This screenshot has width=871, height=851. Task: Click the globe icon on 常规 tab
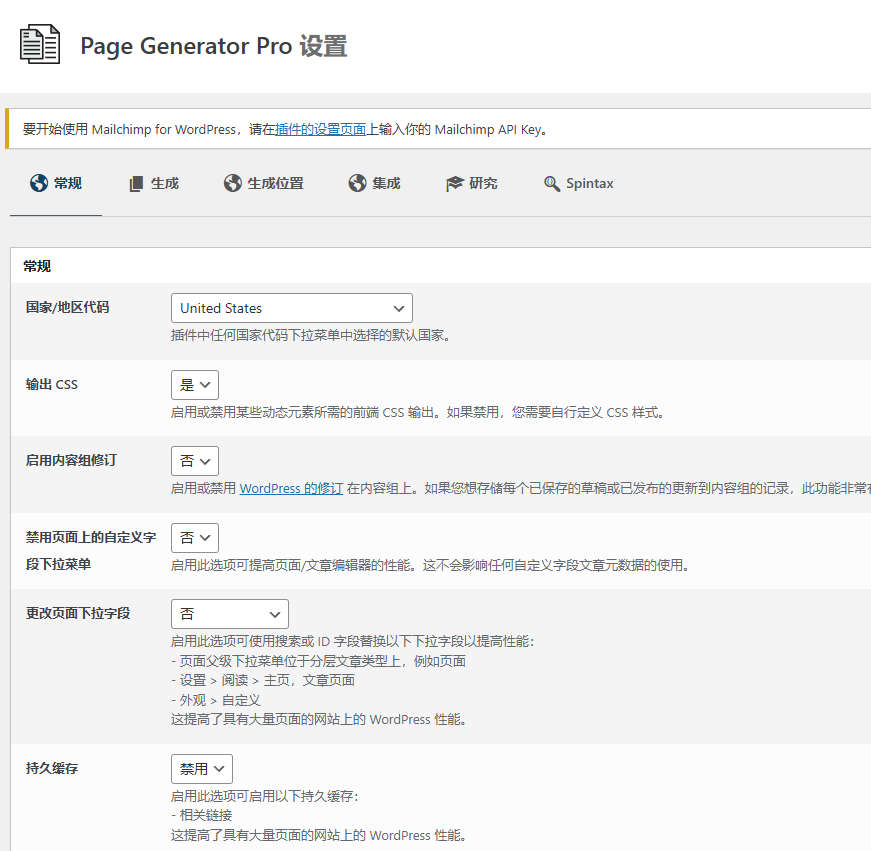click(39, 183)
